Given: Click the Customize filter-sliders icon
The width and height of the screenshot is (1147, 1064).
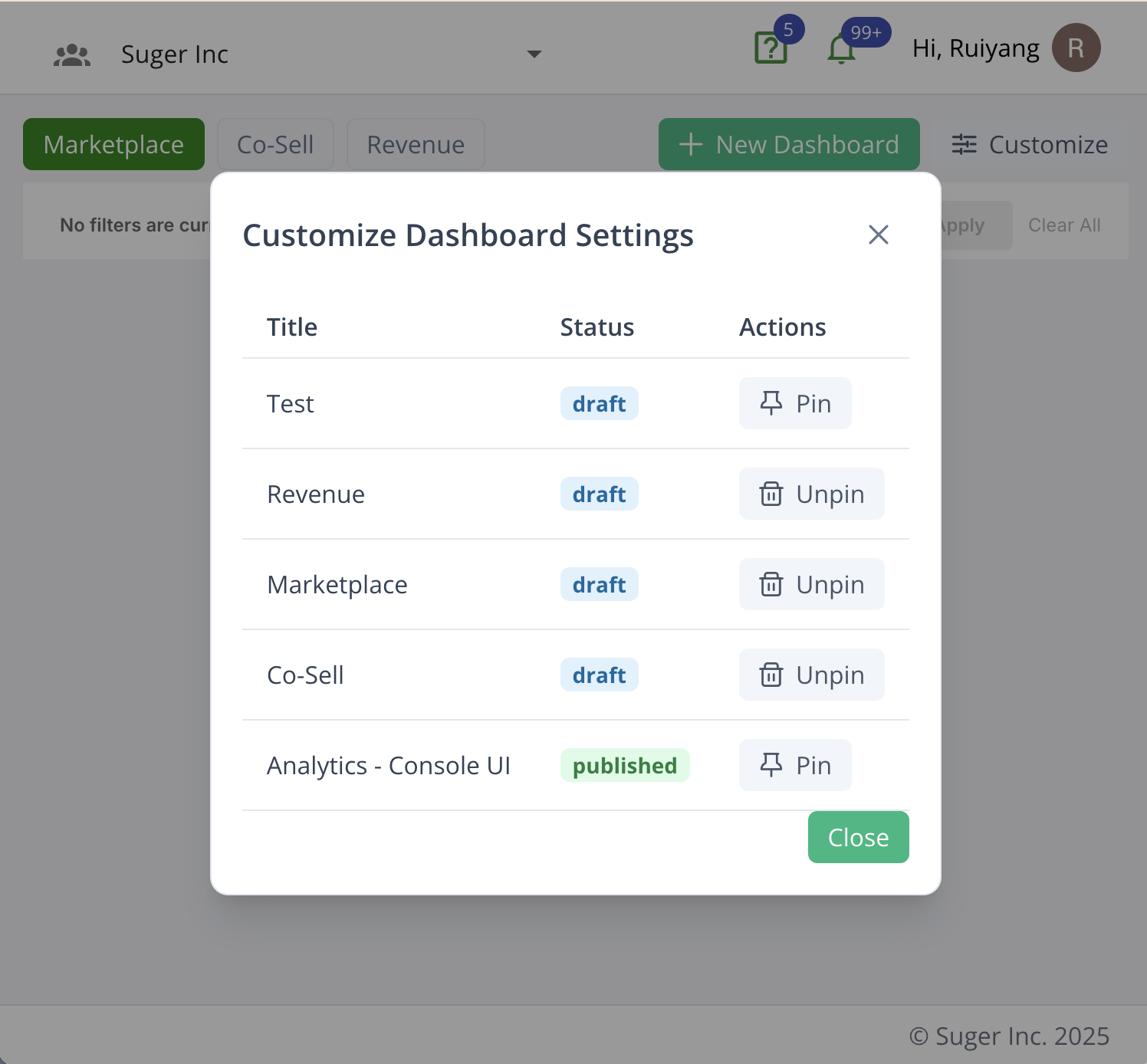Looking at the screenshot, I should pos(965,144).
